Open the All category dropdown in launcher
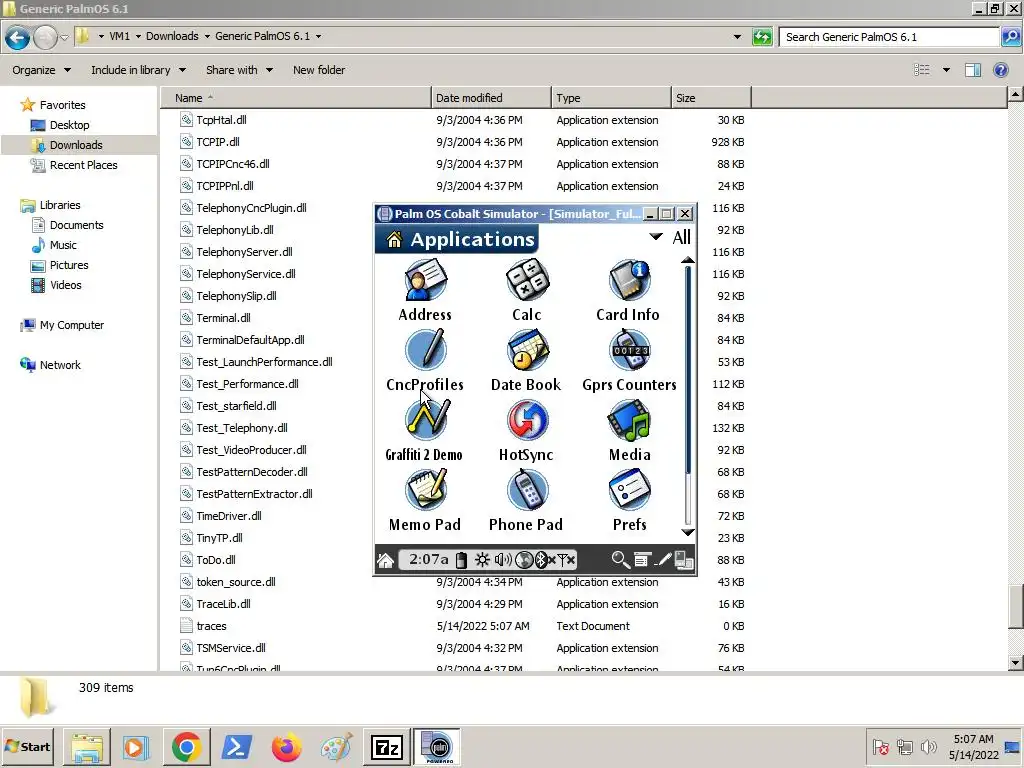 click(671, 237)
